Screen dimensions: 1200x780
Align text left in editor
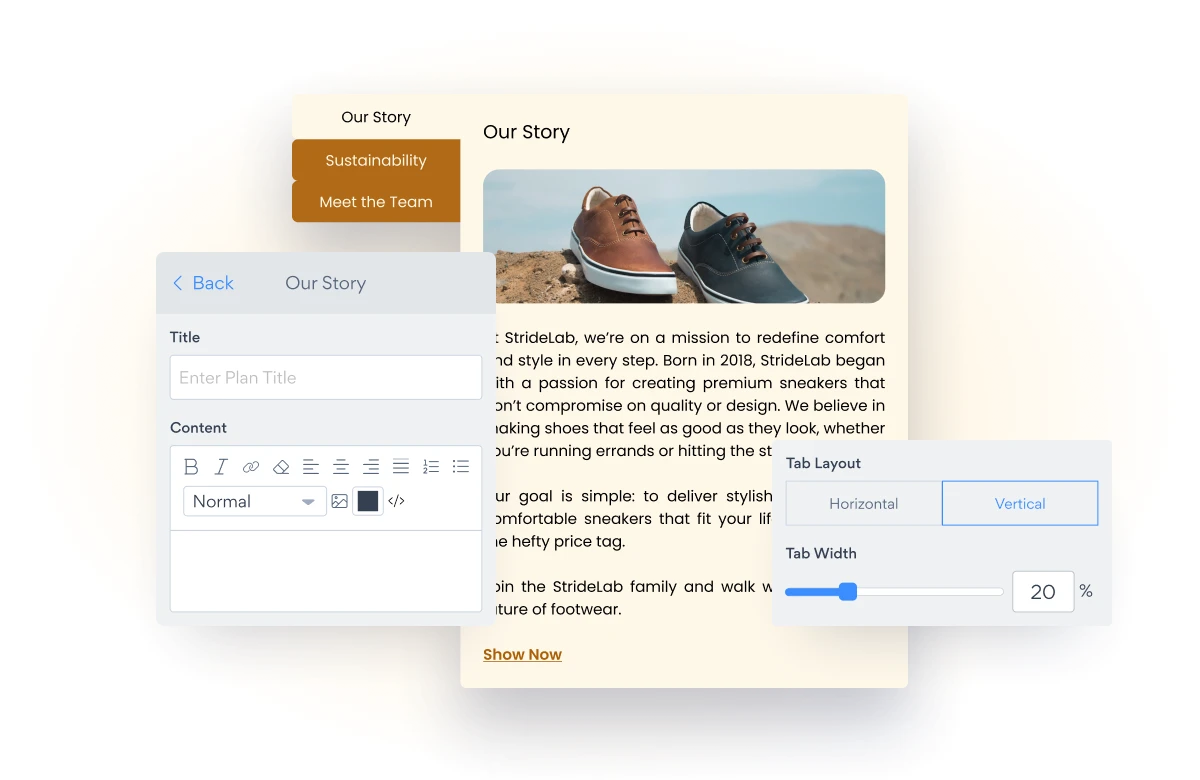click(x=311, y=467)
